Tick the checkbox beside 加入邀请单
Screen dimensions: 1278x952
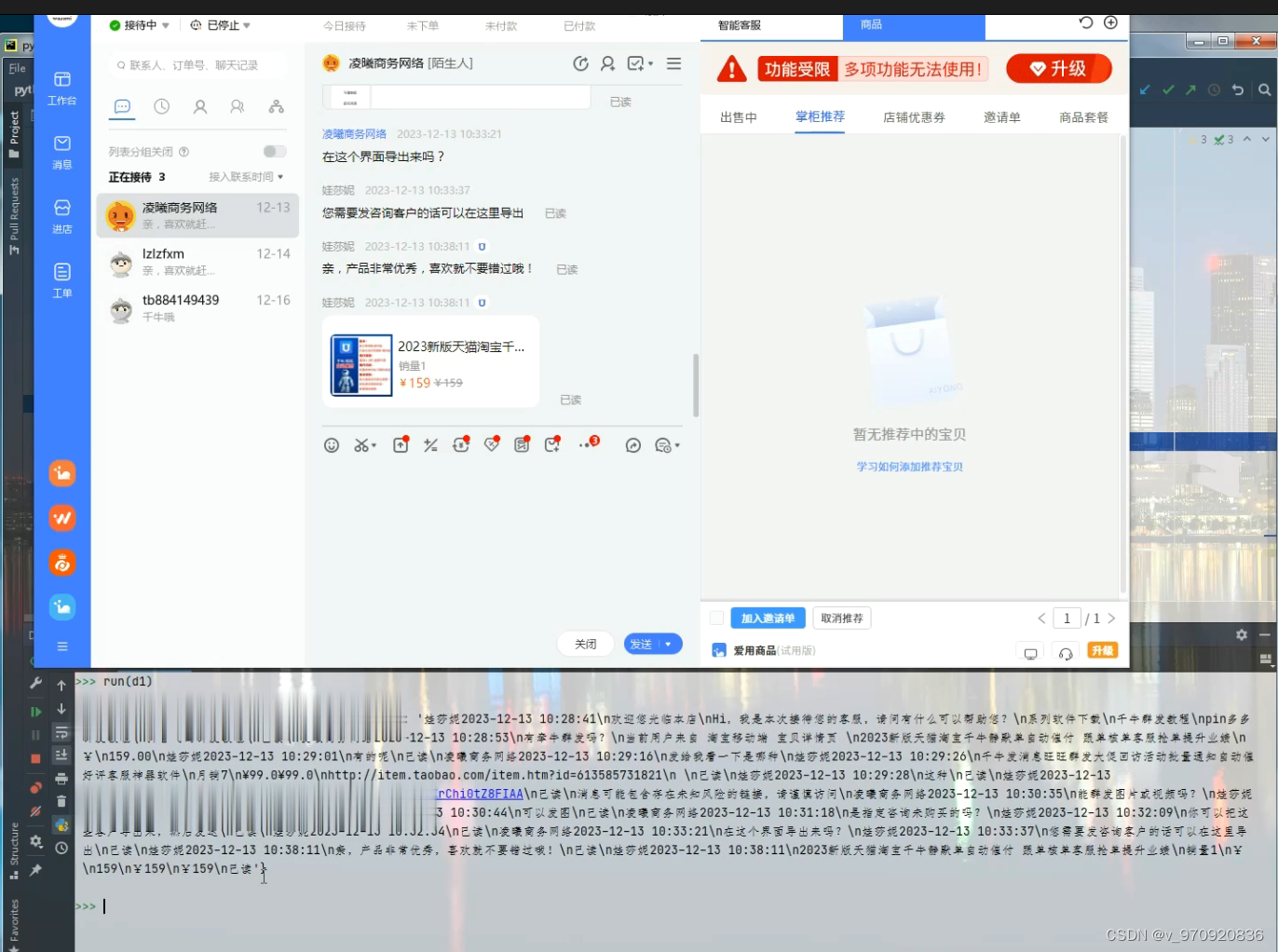click(716, 619)
